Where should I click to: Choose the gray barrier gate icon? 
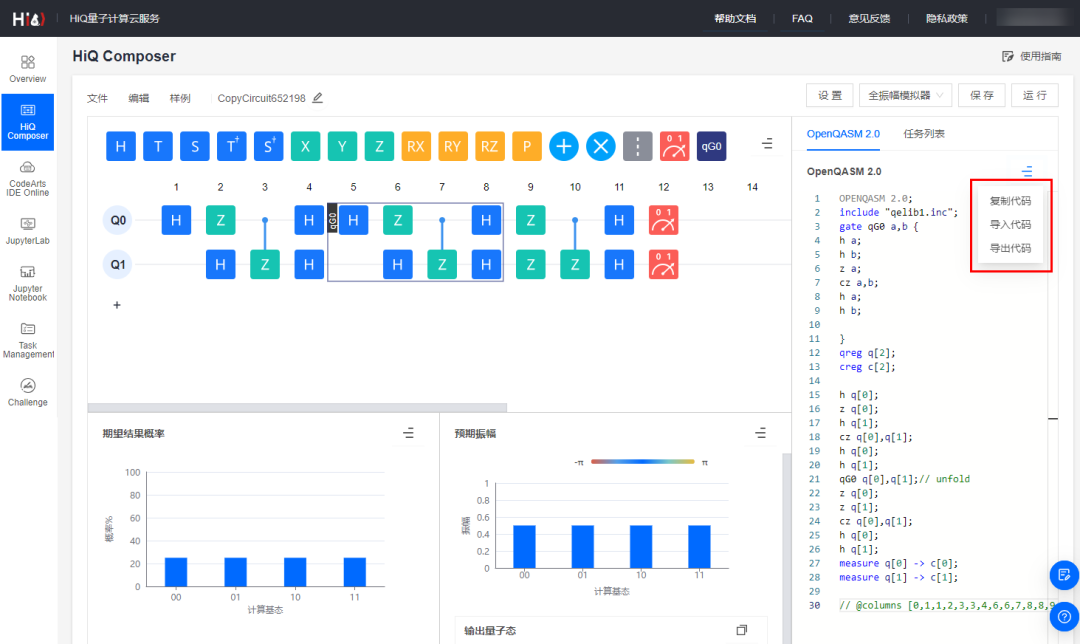[638, 146]
